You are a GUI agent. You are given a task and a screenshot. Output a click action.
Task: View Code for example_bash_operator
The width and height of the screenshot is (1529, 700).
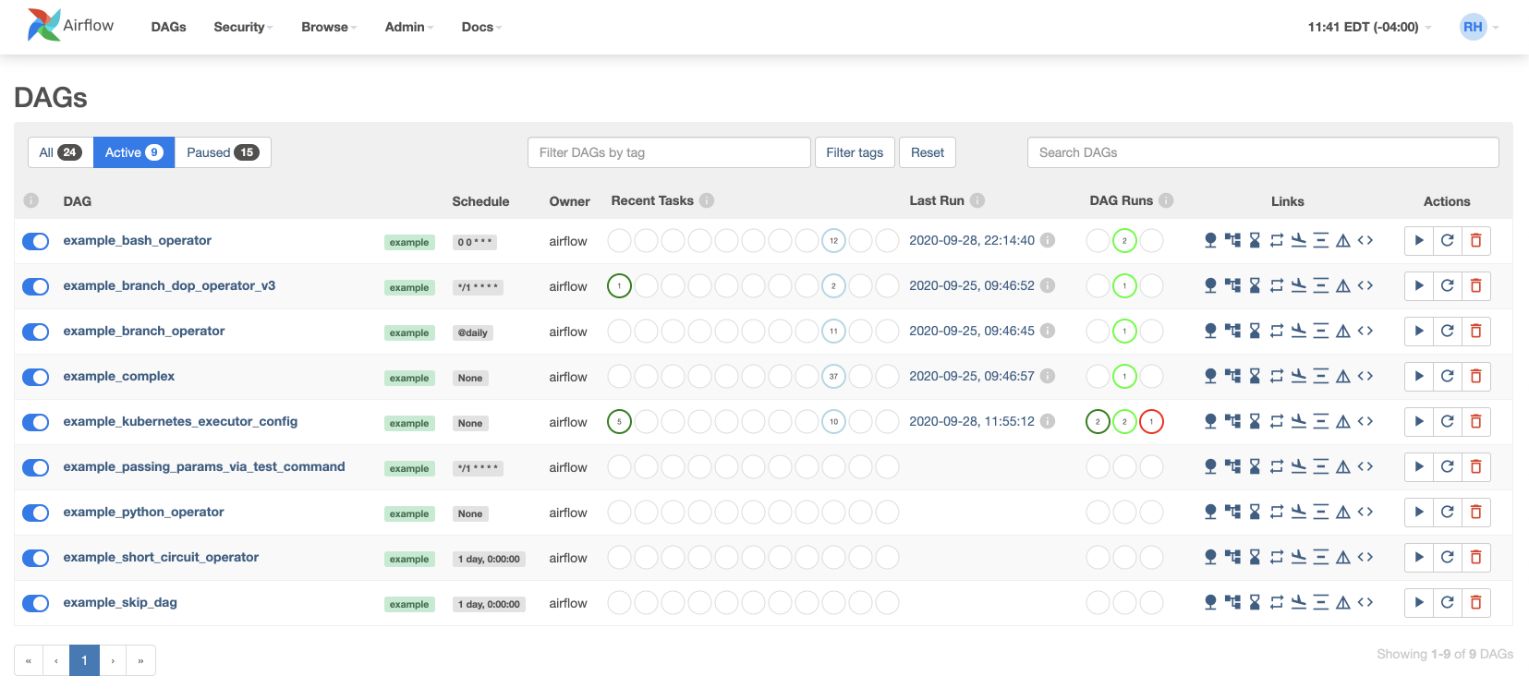pyautogui.click(x=1365, y=240)
